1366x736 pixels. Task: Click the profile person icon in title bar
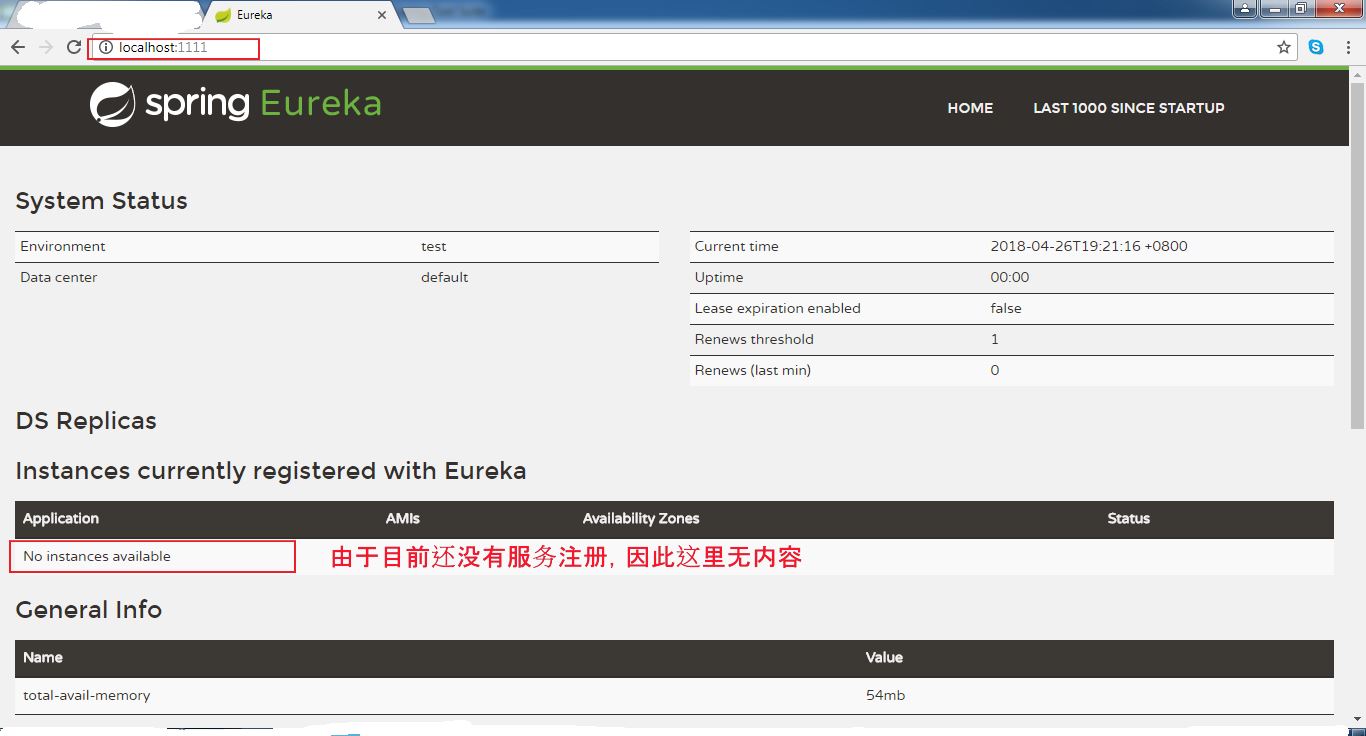[1243, 8]
